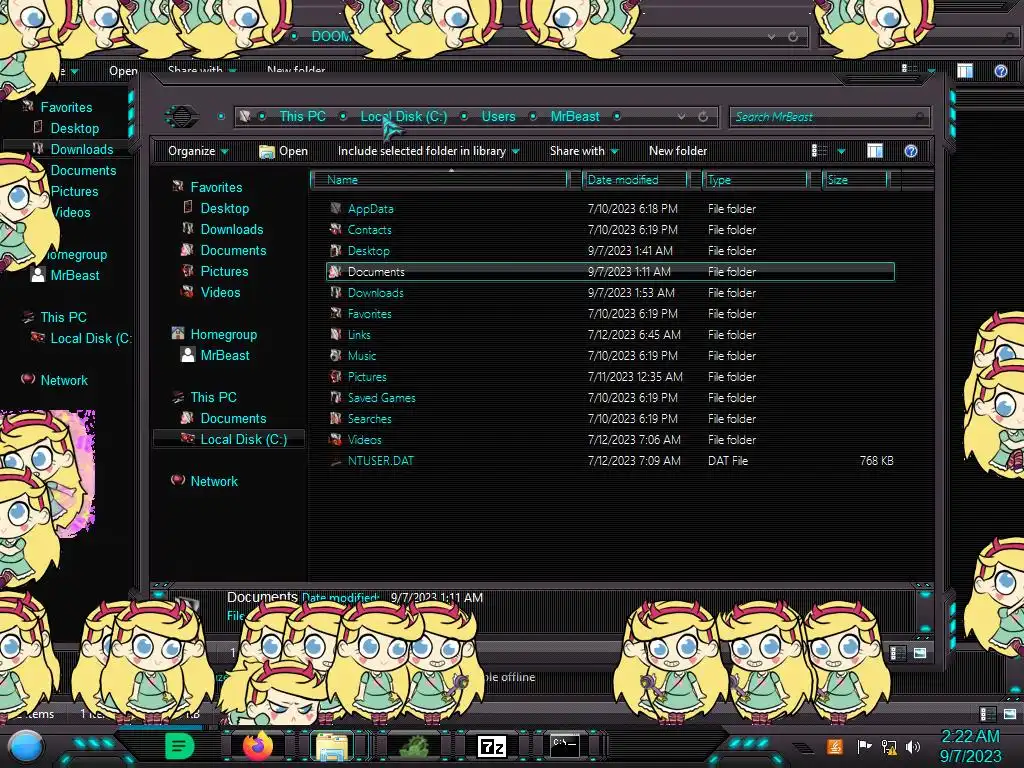Sort by Name column header
The height and width of the screenshot is (768, 1024).
440,180
